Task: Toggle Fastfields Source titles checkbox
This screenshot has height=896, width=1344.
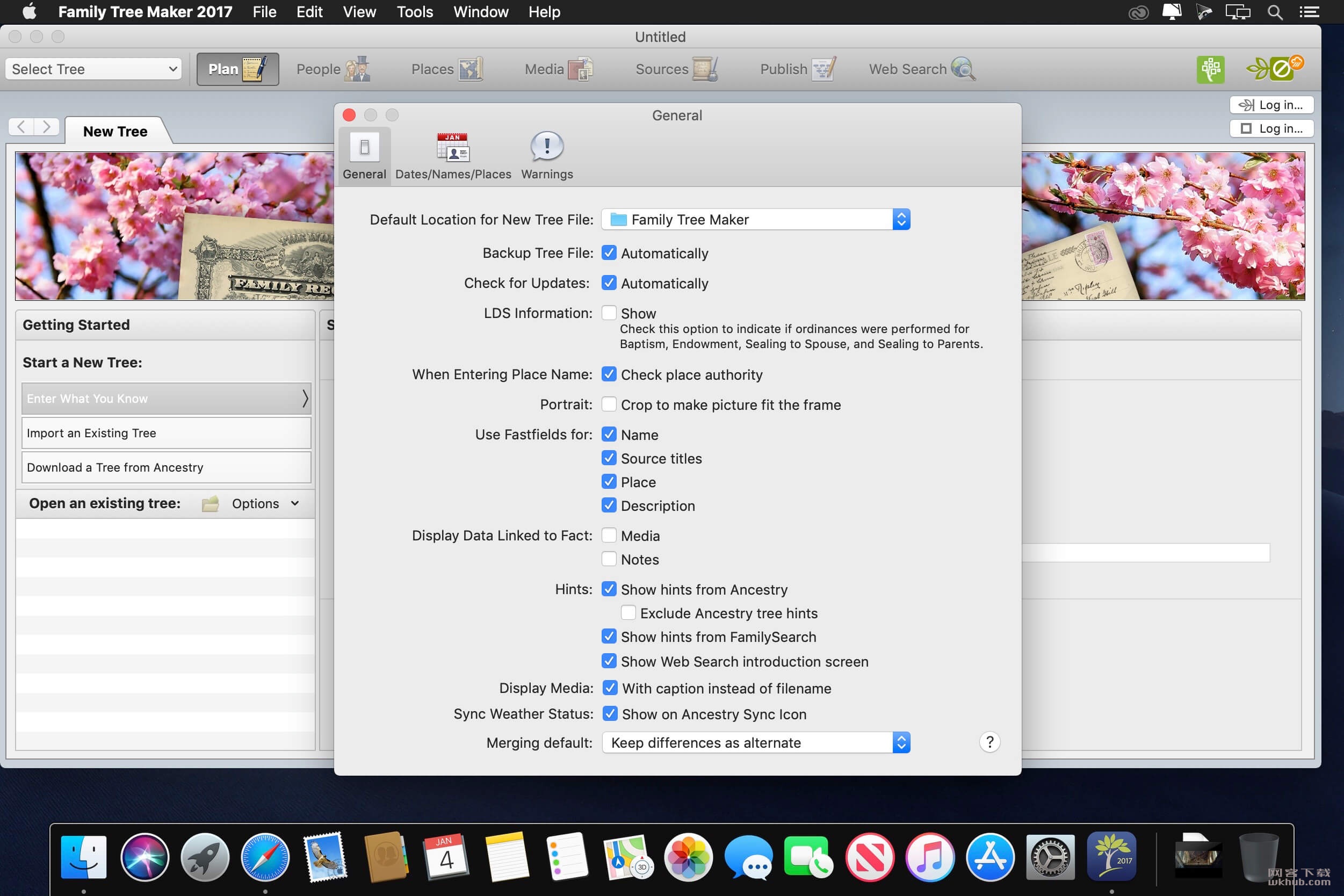Action: 609,458
